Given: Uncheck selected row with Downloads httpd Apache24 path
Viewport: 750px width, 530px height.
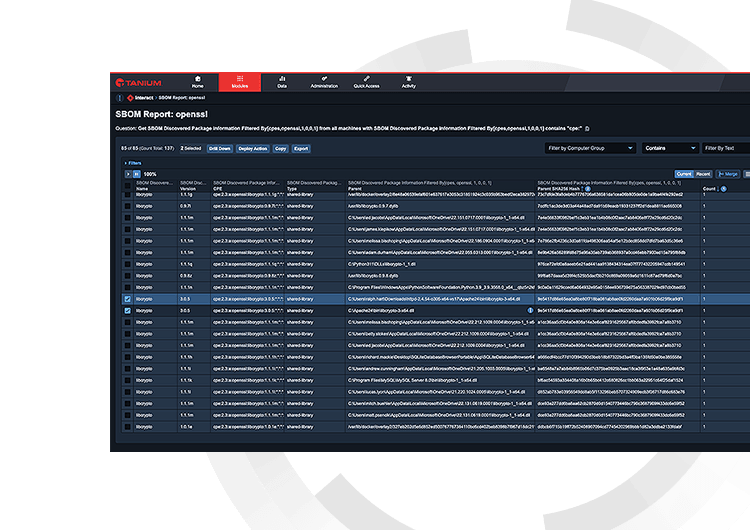Looking at the screenshot, I should tap(127, 299).
